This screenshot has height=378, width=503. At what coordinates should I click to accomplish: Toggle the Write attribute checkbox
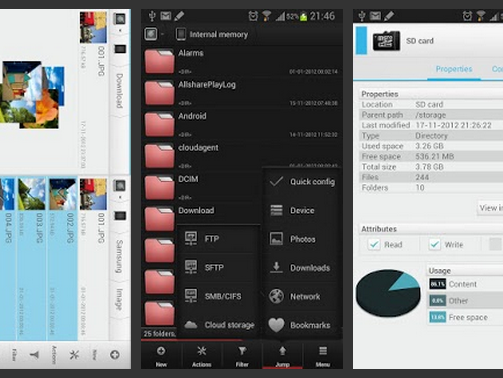tap(434, 245)
